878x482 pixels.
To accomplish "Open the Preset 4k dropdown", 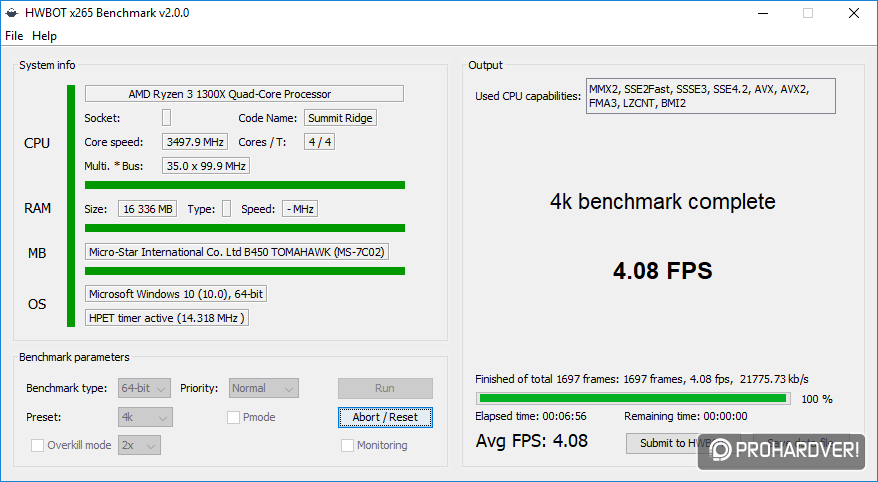I will point(145,418).
